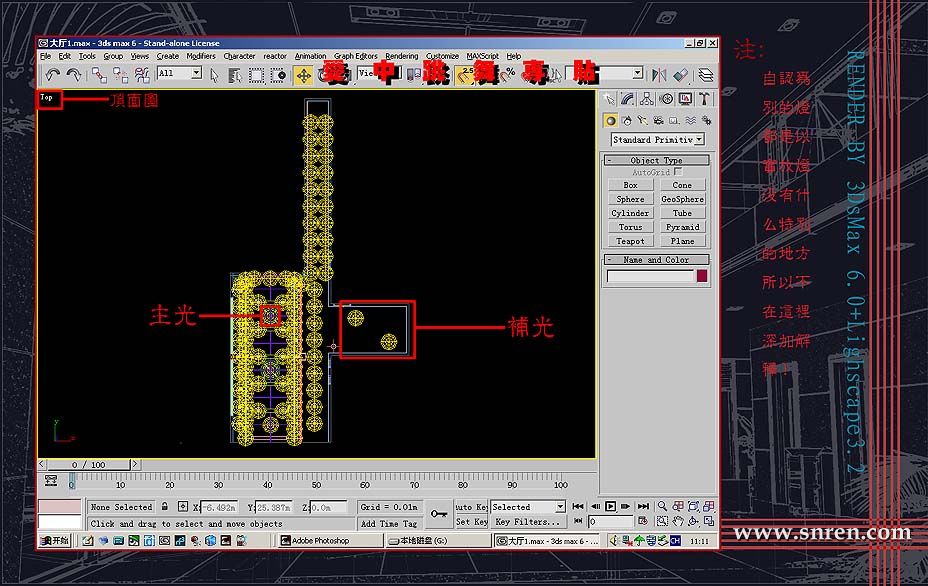Choose the Bind to Space Warp tool
Image resolution: width=928 pixels, height=586 pixels.
142,75
